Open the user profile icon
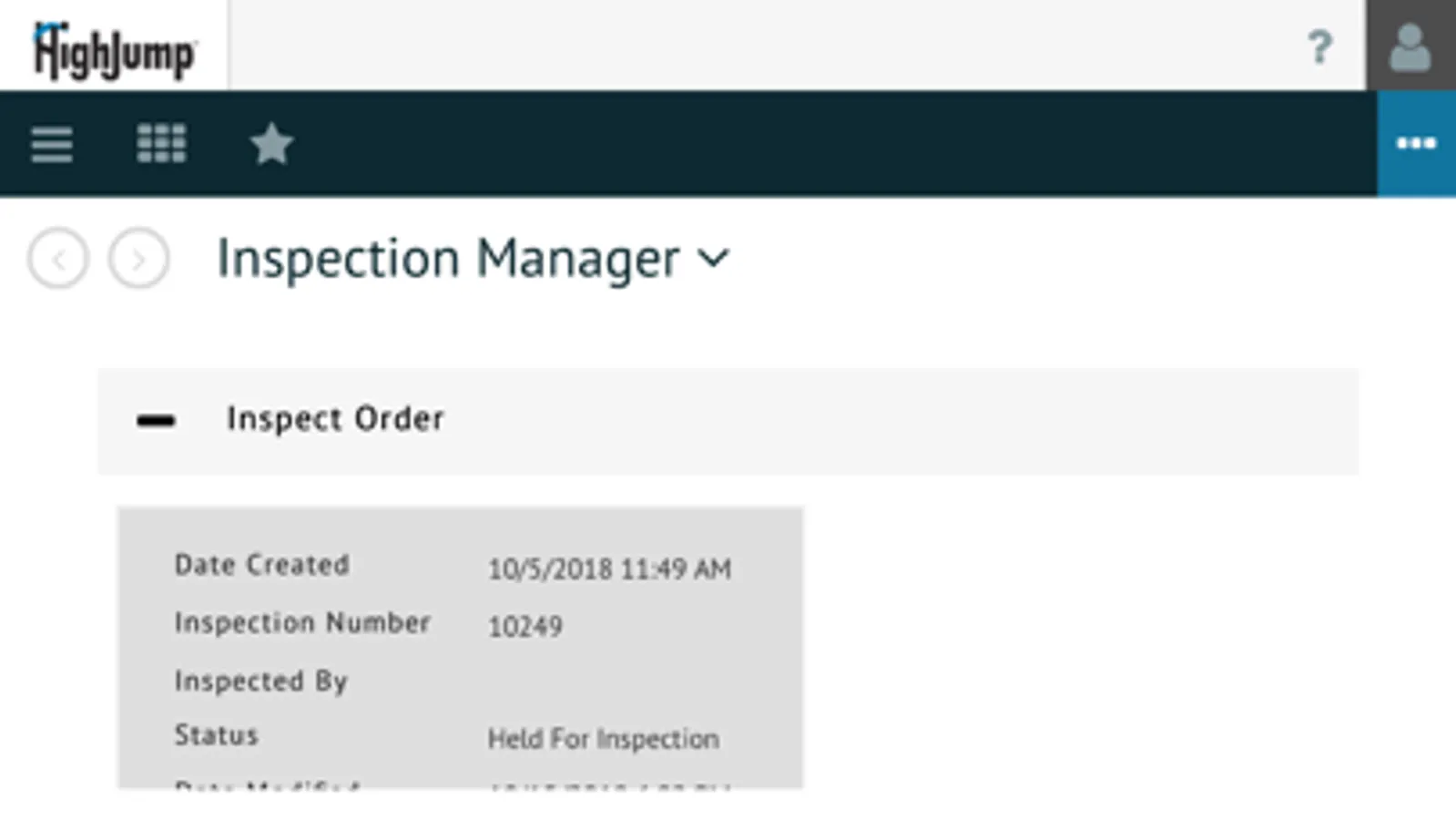Image resolution: width=1456 pixels, height=820 pixels. point(1410,47)
